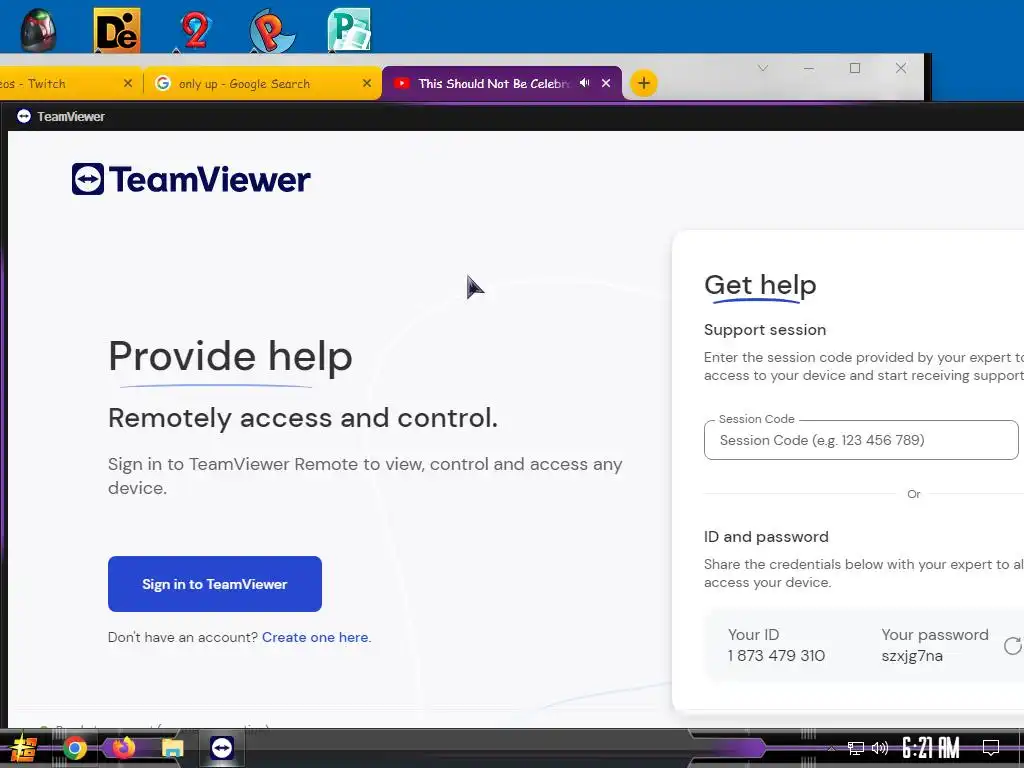Open the browser tab search dropdown chevron

tap(762, 68)
